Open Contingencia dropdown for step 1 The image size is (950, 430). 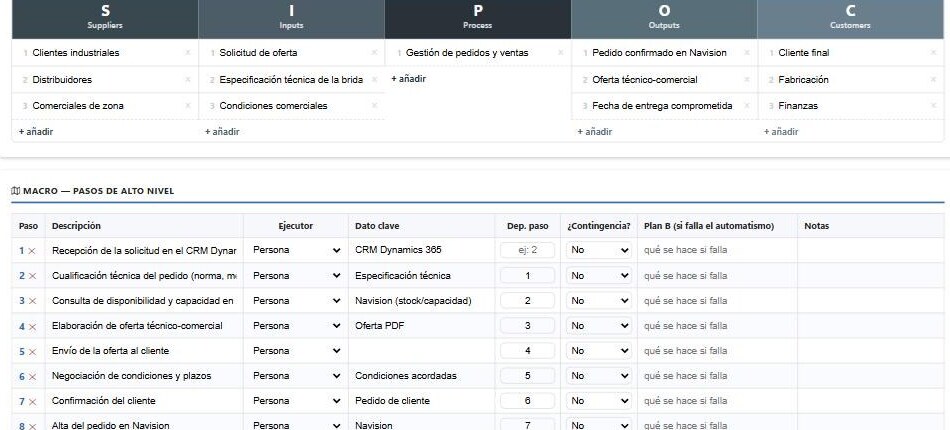[599, 250]
